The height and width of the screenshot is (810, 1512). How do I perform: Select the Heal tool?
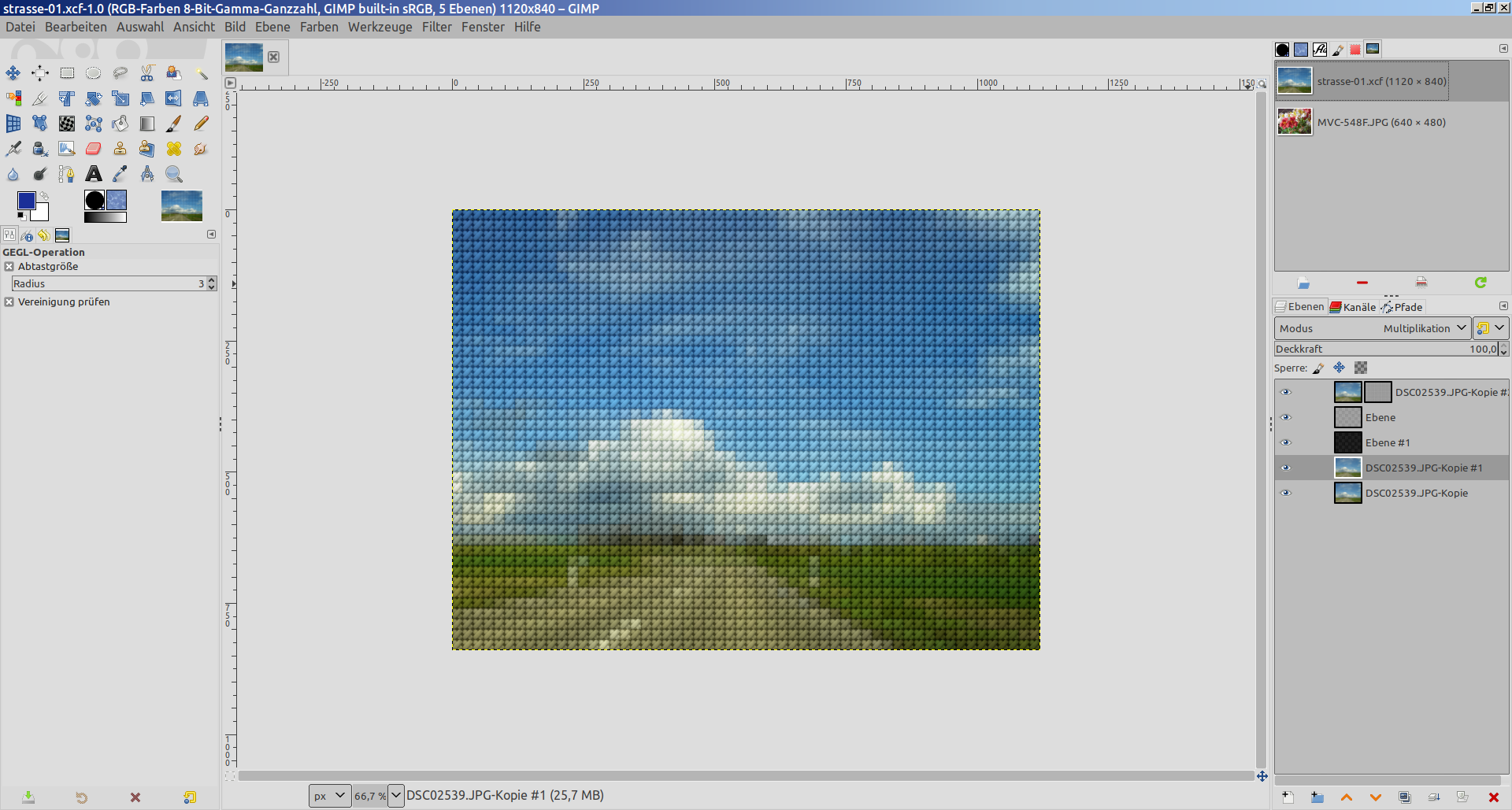(x=174, y=149)
